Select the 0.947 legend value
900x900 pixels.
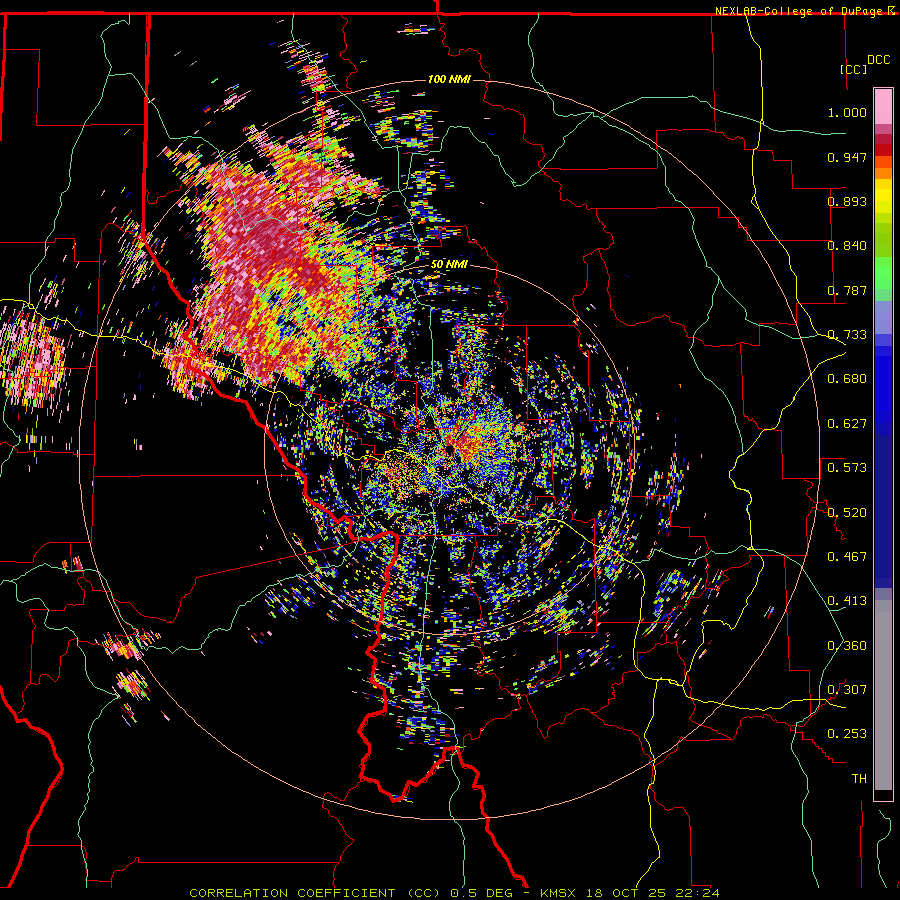point(847,157)
